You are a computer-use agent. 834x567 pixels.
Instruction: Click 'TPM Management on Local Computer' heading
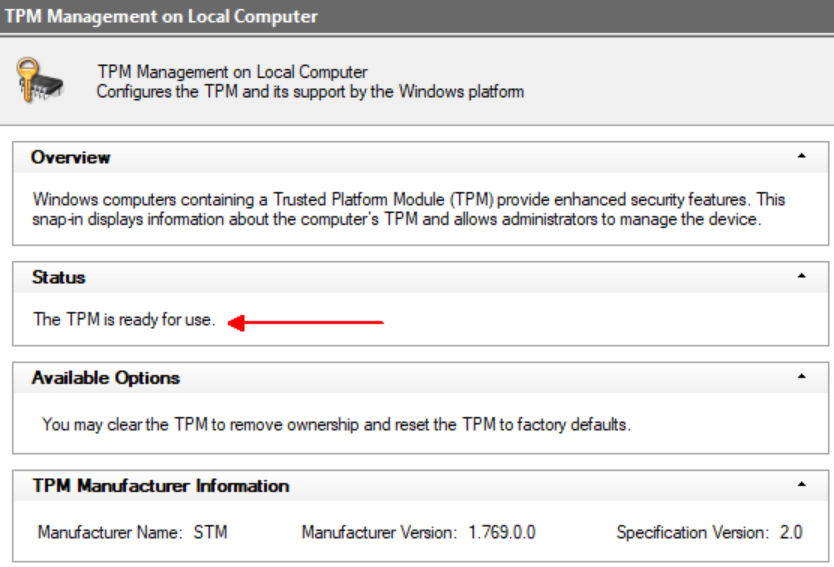232,72
